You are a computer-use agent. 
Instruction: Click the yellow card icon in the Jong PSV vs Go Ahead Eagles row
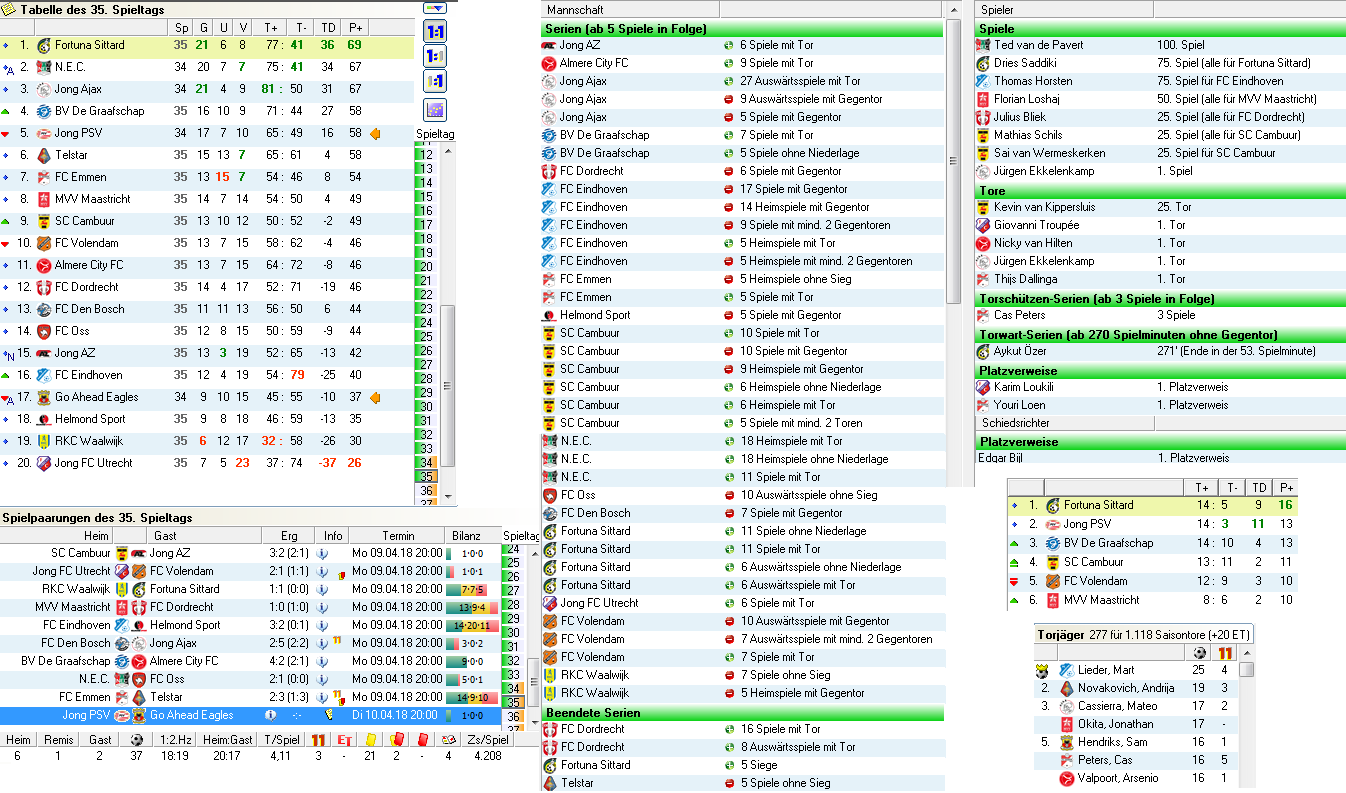pos(327,715)
